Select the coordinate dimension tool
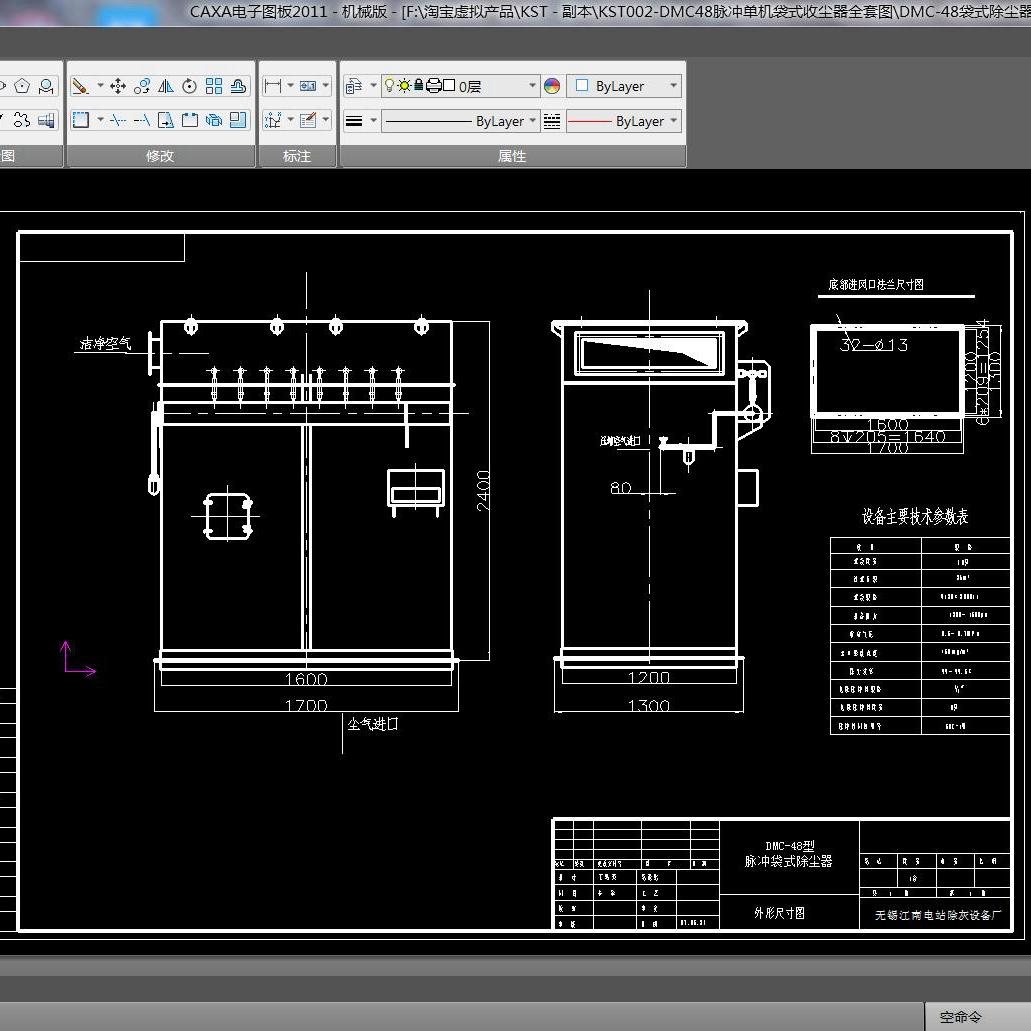Image resolution: width=1031 pixels, height=1031 pixels. pyautogui.click(x=272, y=120)
